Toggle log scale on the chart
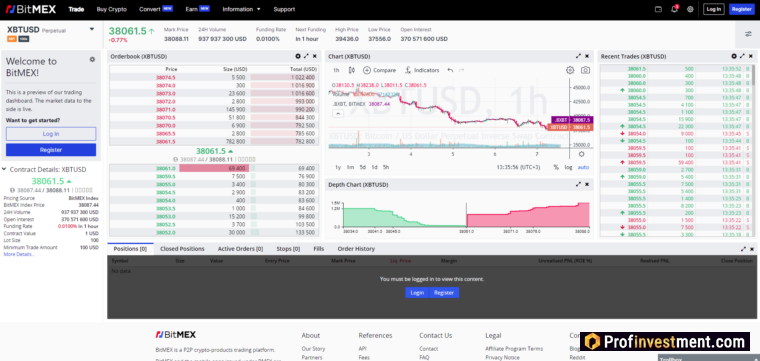Viewport: 760px width, 361px height. [568, 167]
